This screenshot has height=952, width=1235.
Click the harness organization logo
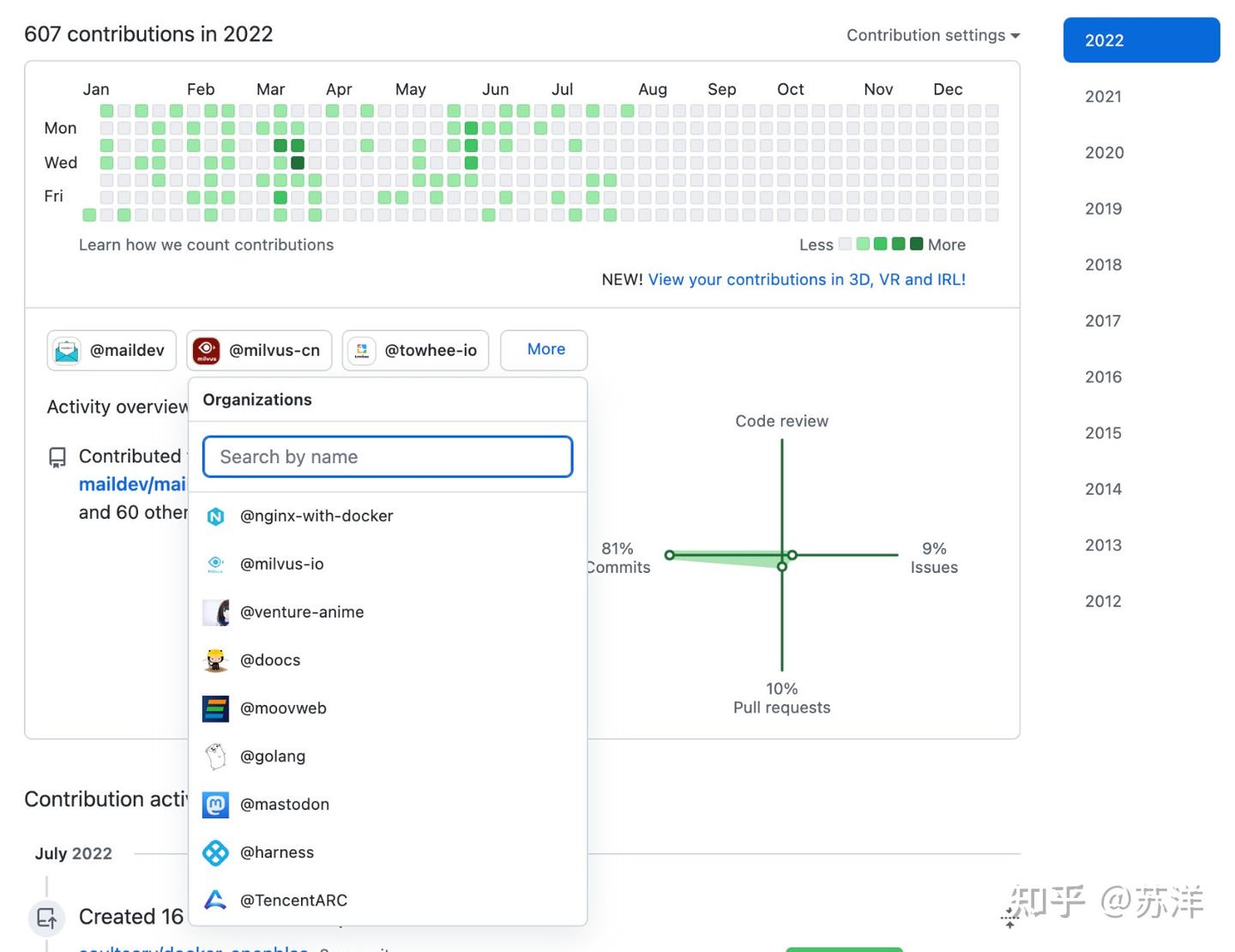(215, 853)
